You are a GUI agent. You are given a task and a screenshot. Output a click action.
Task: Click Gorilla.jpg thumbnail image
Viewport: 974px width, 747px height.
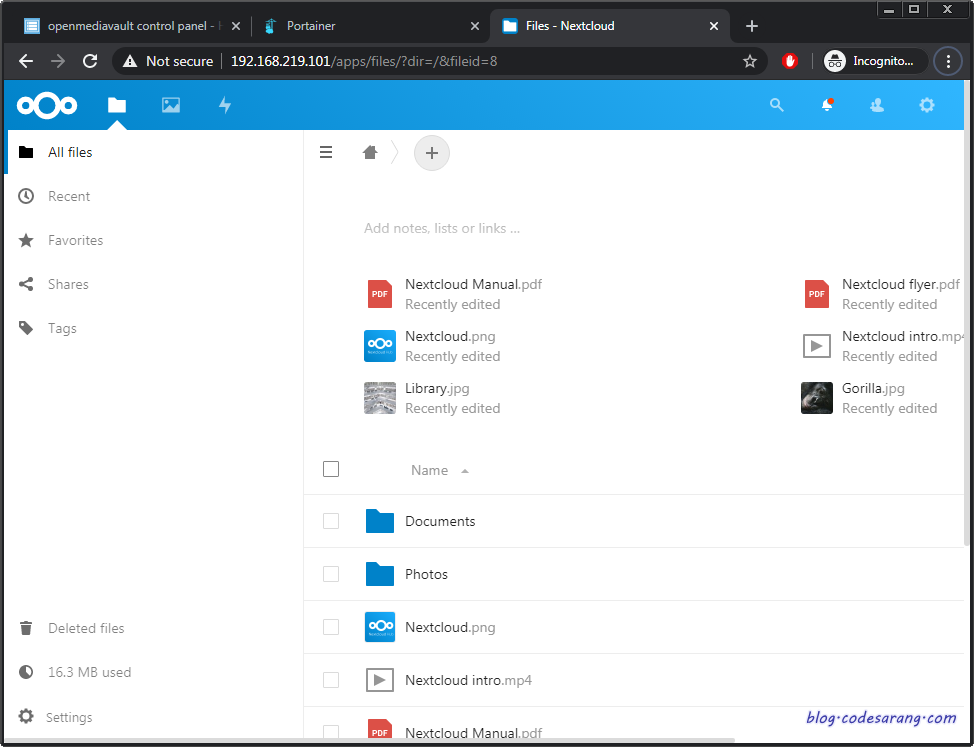tap(817, 398)
